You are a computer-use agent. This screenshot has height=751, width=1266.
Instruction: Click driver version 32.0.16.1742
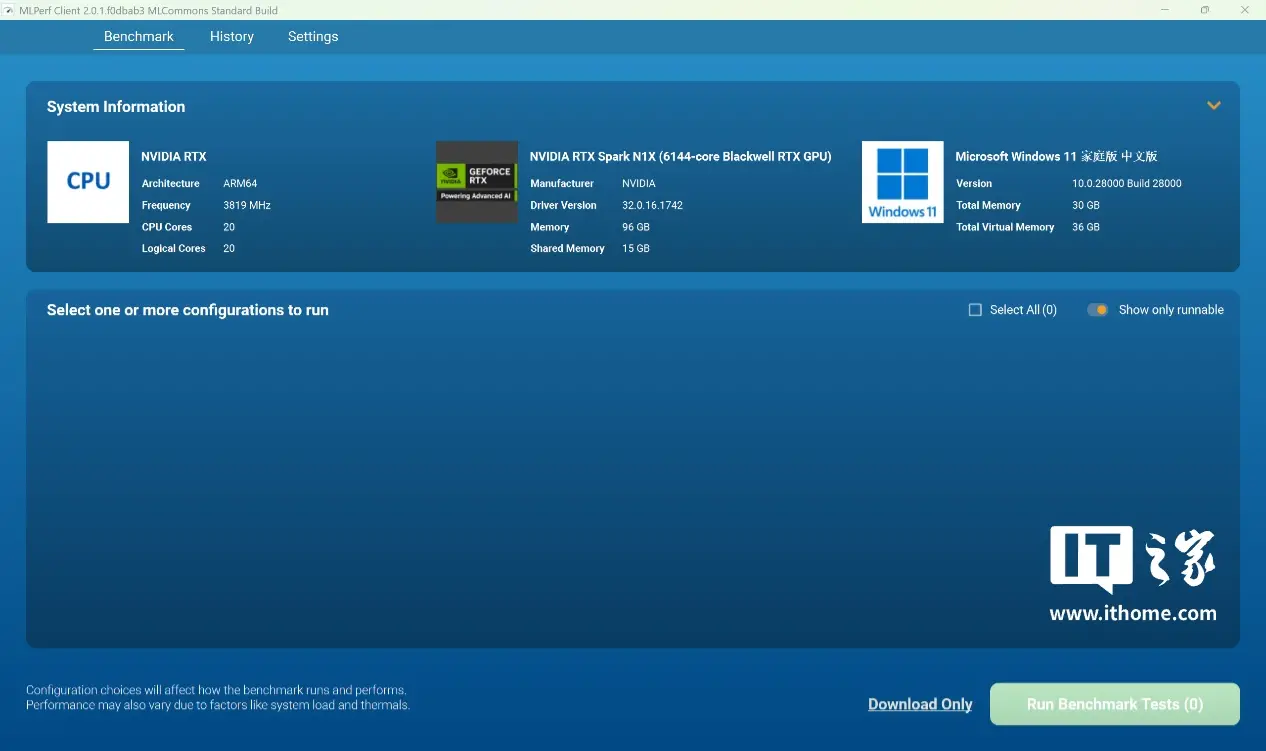tap(653, 205)
